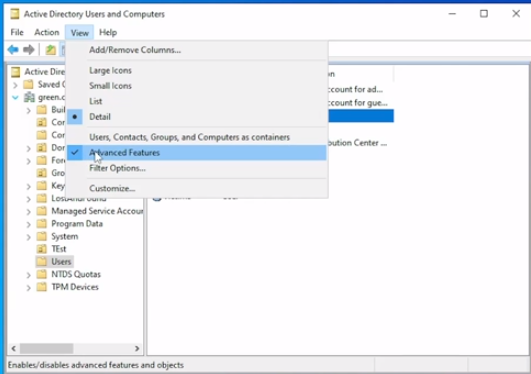Expand the Keys folder arrow

(x=29, y=186)
